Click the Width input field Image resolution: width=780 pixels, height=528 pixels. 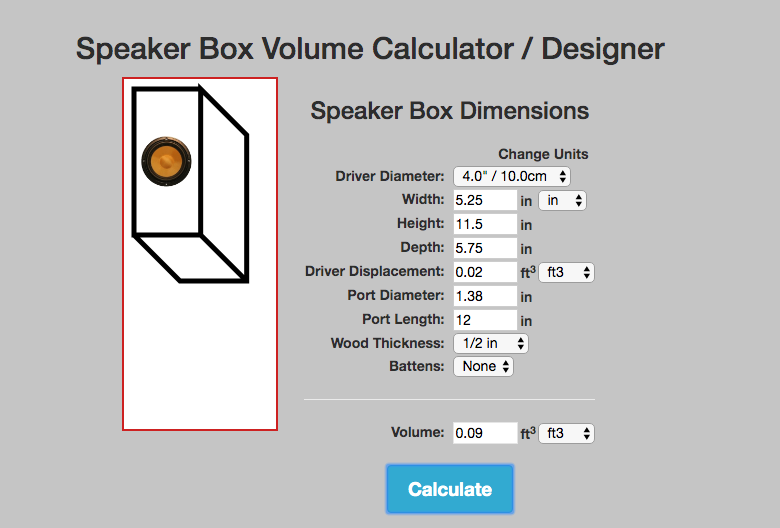tap(485, 200)
